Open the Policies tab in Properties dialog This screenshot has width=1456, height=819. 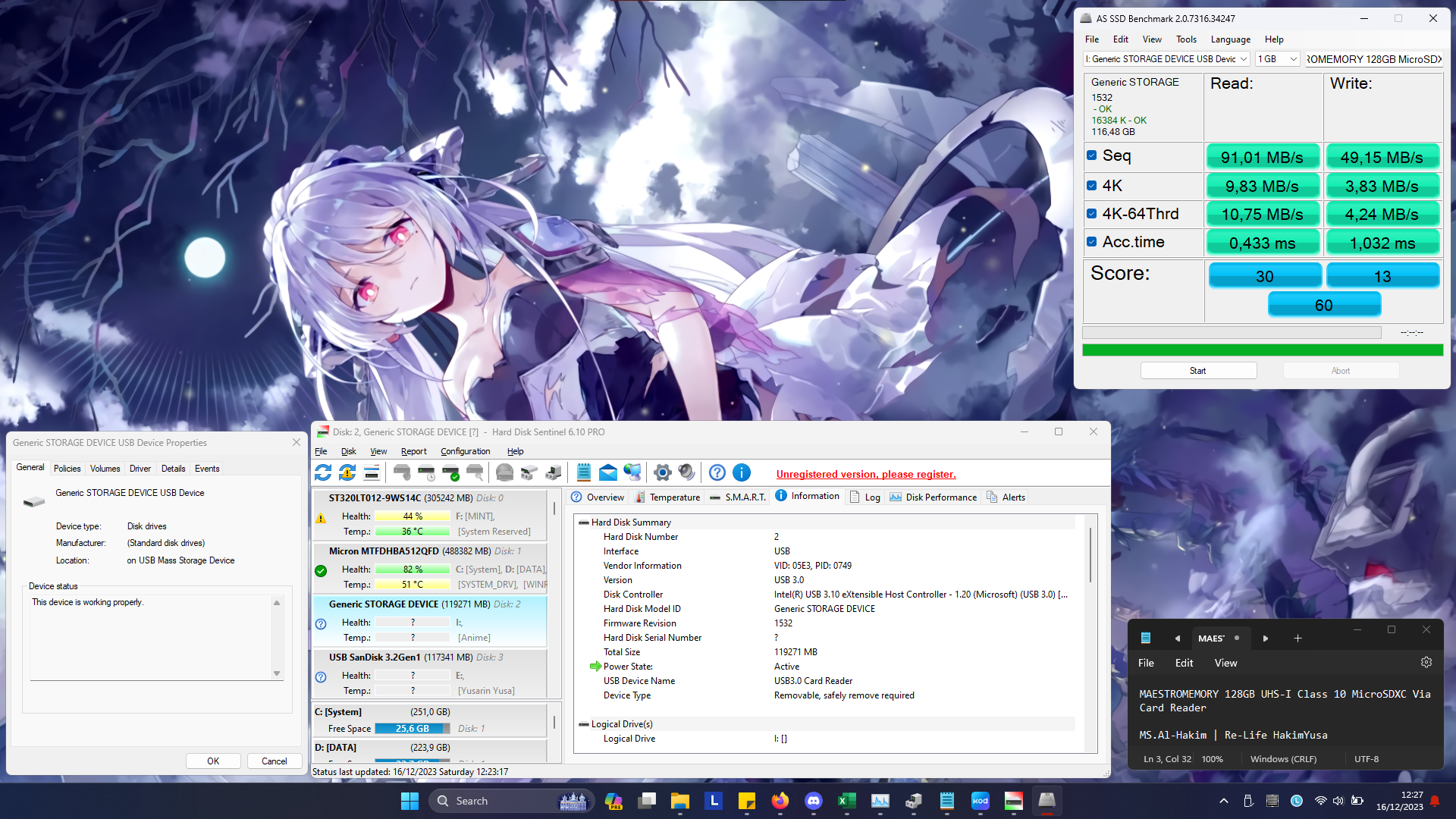(x=67, y=469)
